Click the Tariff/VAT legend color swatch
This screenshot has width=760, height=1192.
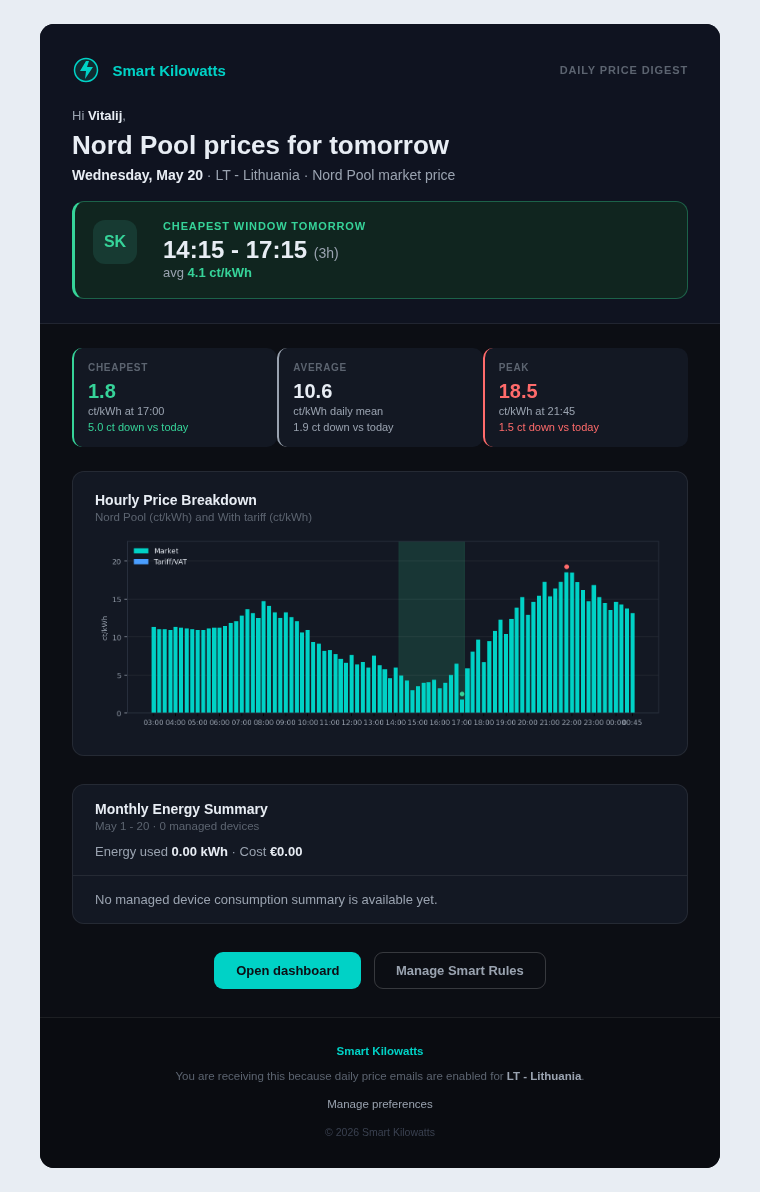141,562
